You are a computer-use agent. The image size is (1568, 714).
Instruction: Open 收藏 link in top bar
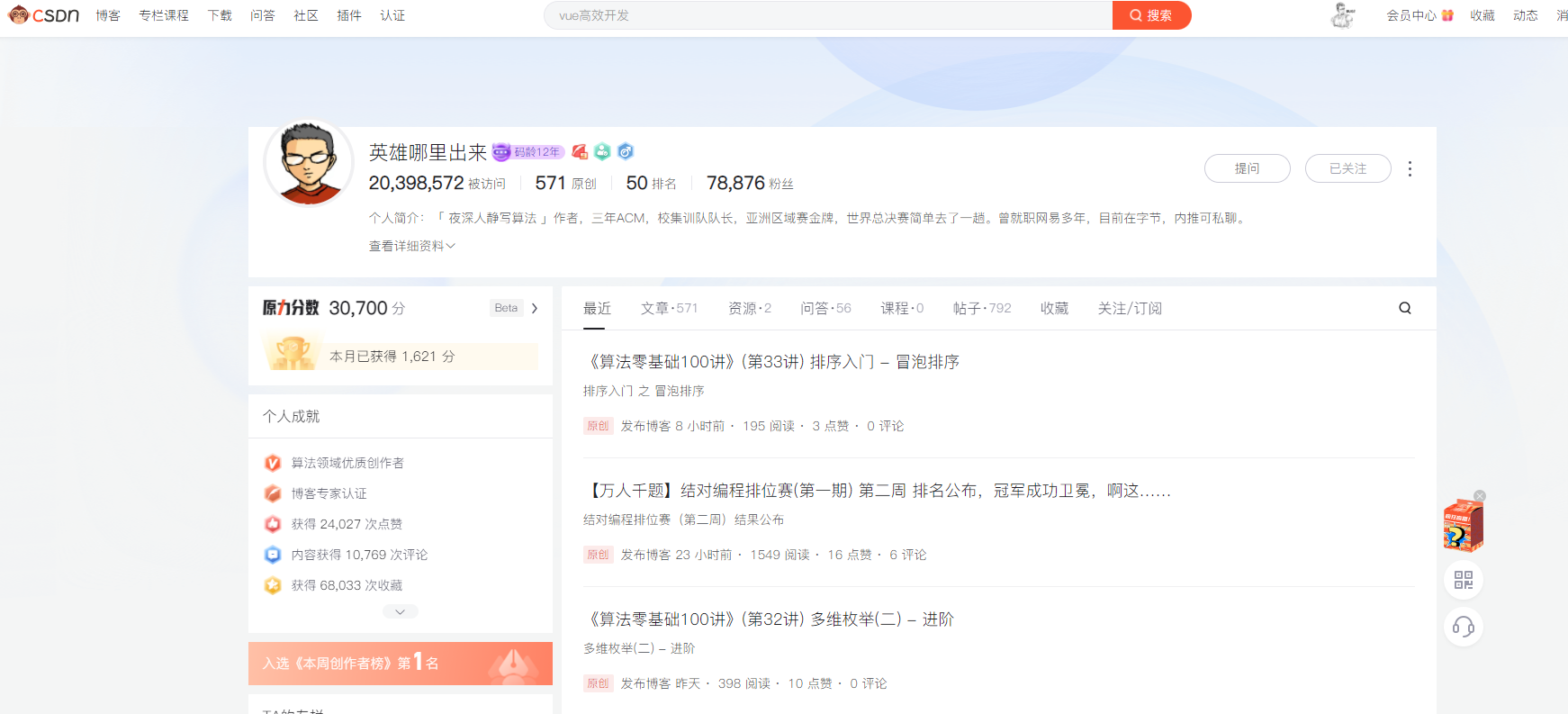[x=1482, y=15]
